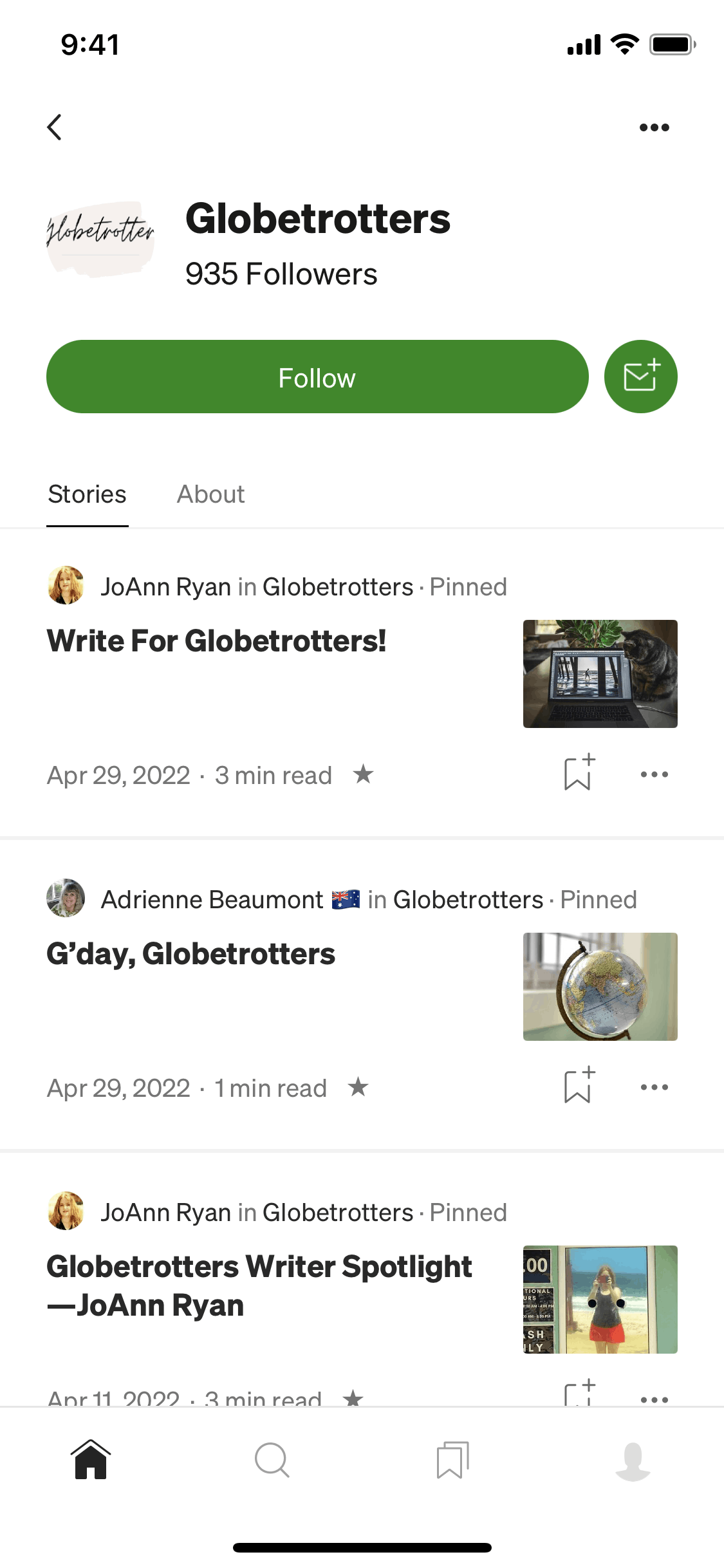The image size is (724, 1568).
Task: Tap Adrienne Beaumont's avatar
Action: (x=66, y=898)
